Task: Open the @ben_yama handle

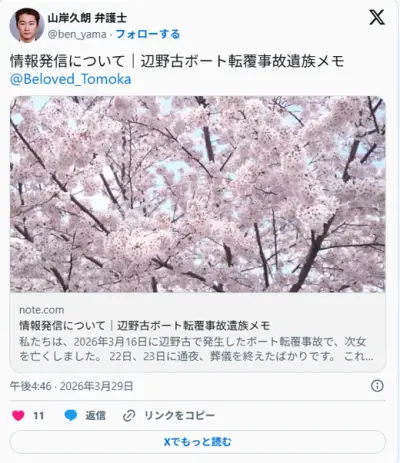Action: point(77,34)
